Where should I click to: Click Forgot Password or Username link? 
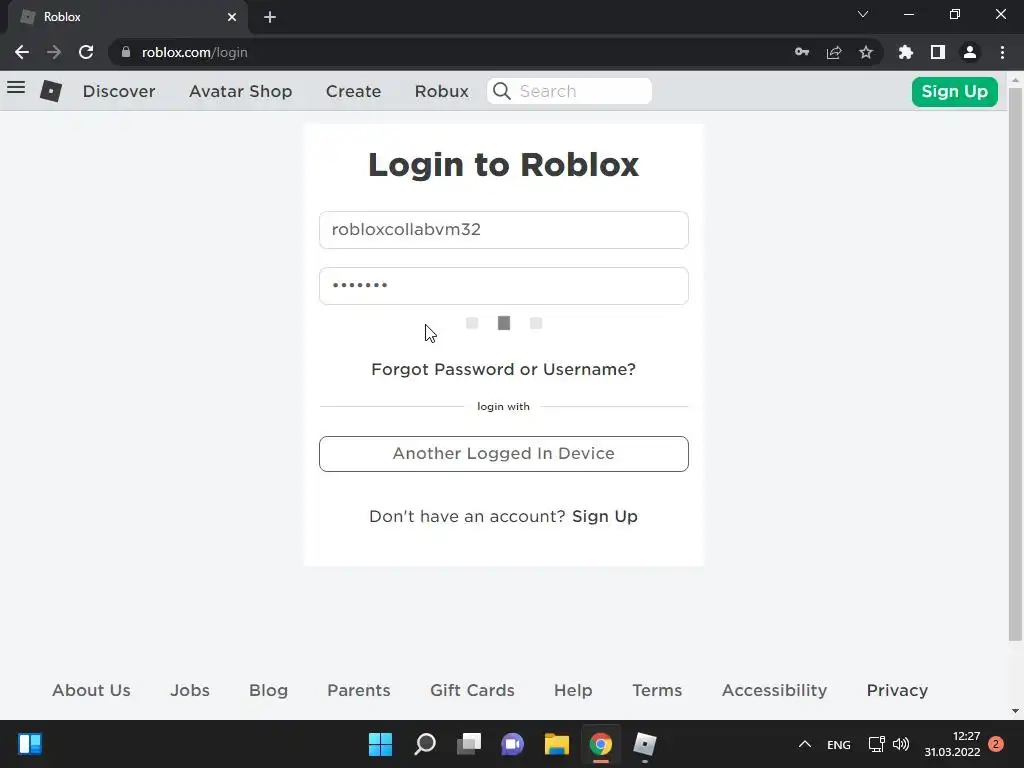click(x=503, y=370)
